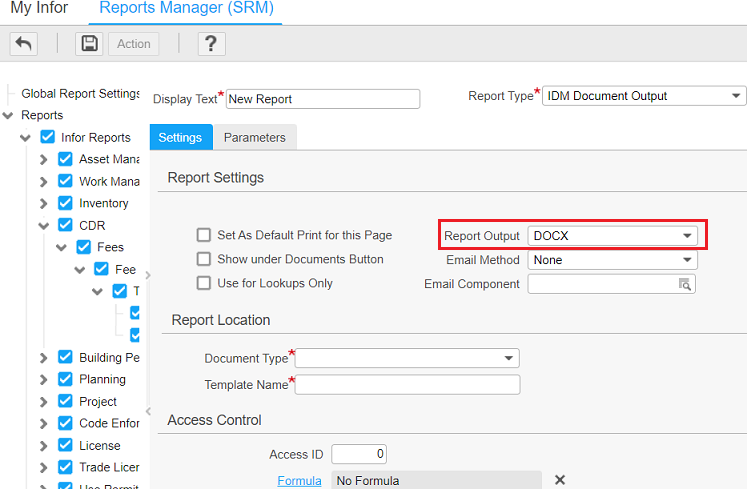
Task: Switch to the Parameters tab
Action: pos(254,138)
